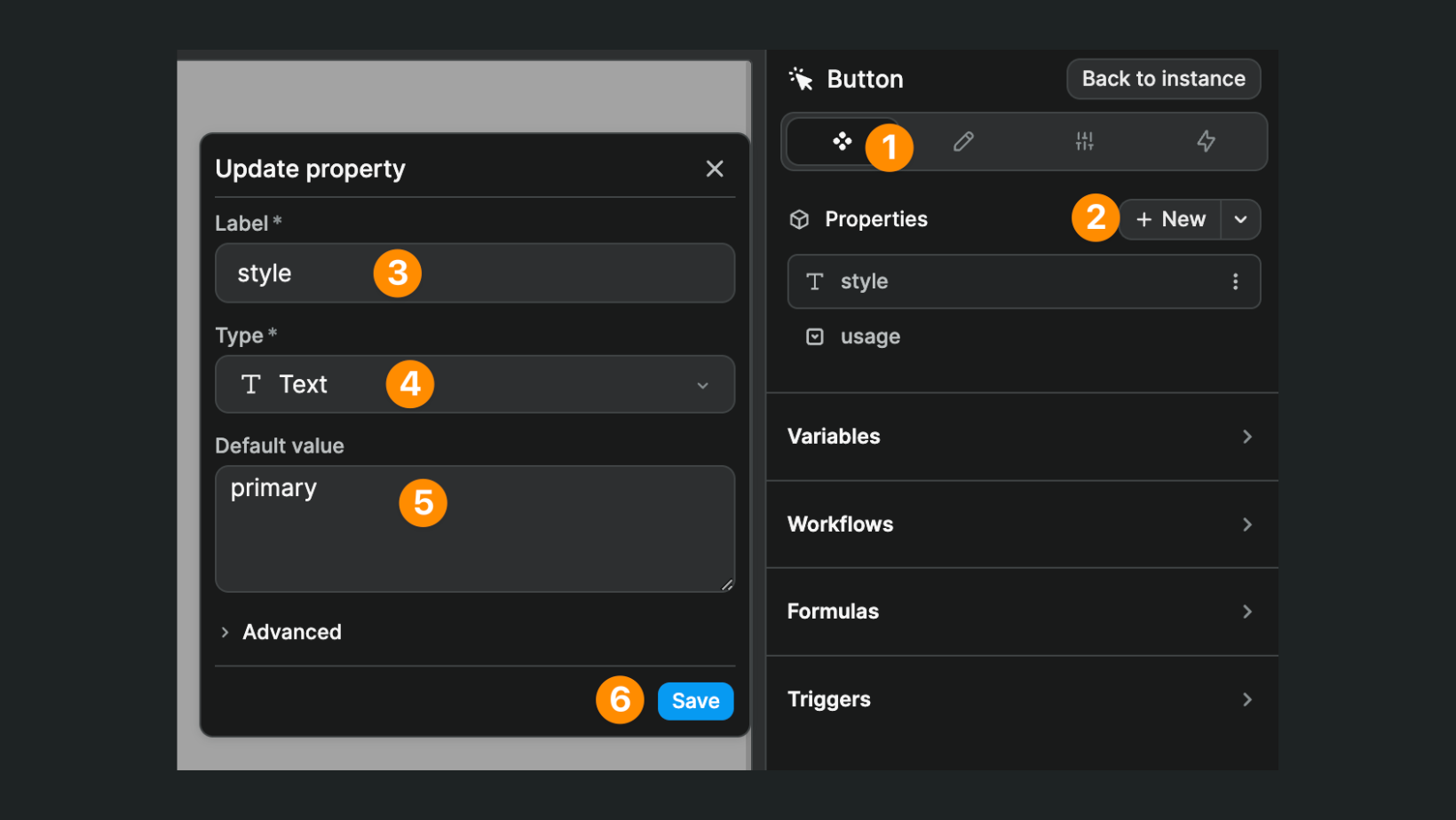This screenshot has height=820, width=1456.
Task: Click the Properties cube icon
Action: click(800, 218)
